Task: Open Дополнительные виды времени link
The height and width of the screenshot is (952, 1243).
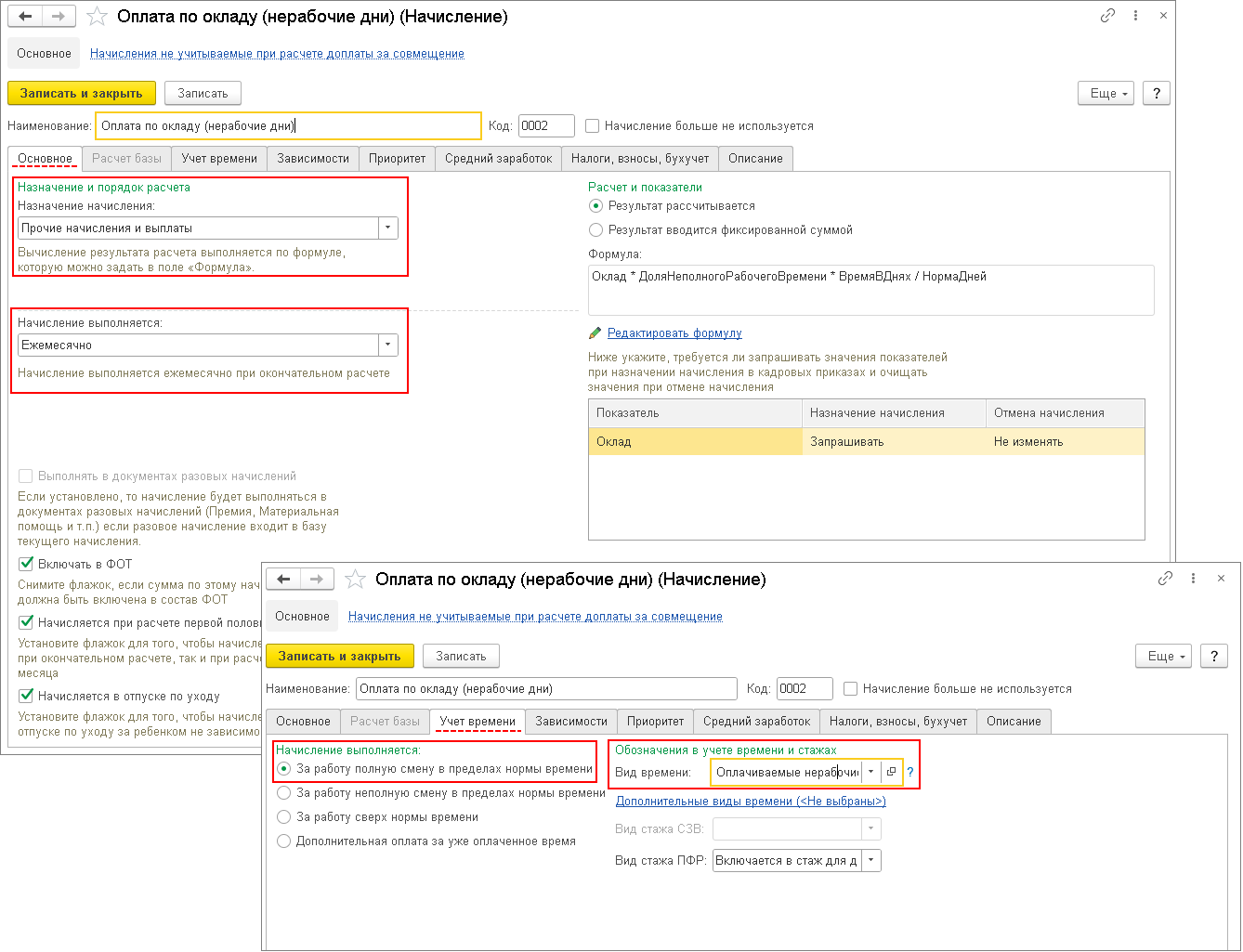Action: (x=751, y=802)
